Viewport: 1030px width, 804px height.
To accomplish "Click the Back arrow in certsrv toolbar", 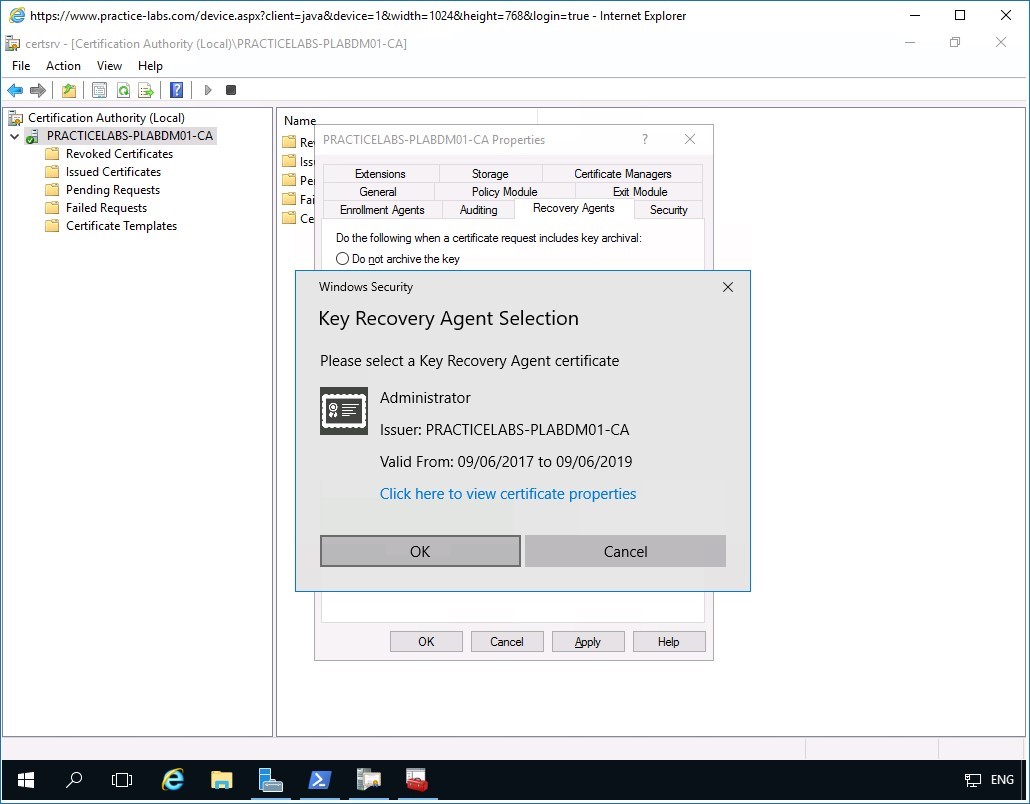I will [15, 90].
